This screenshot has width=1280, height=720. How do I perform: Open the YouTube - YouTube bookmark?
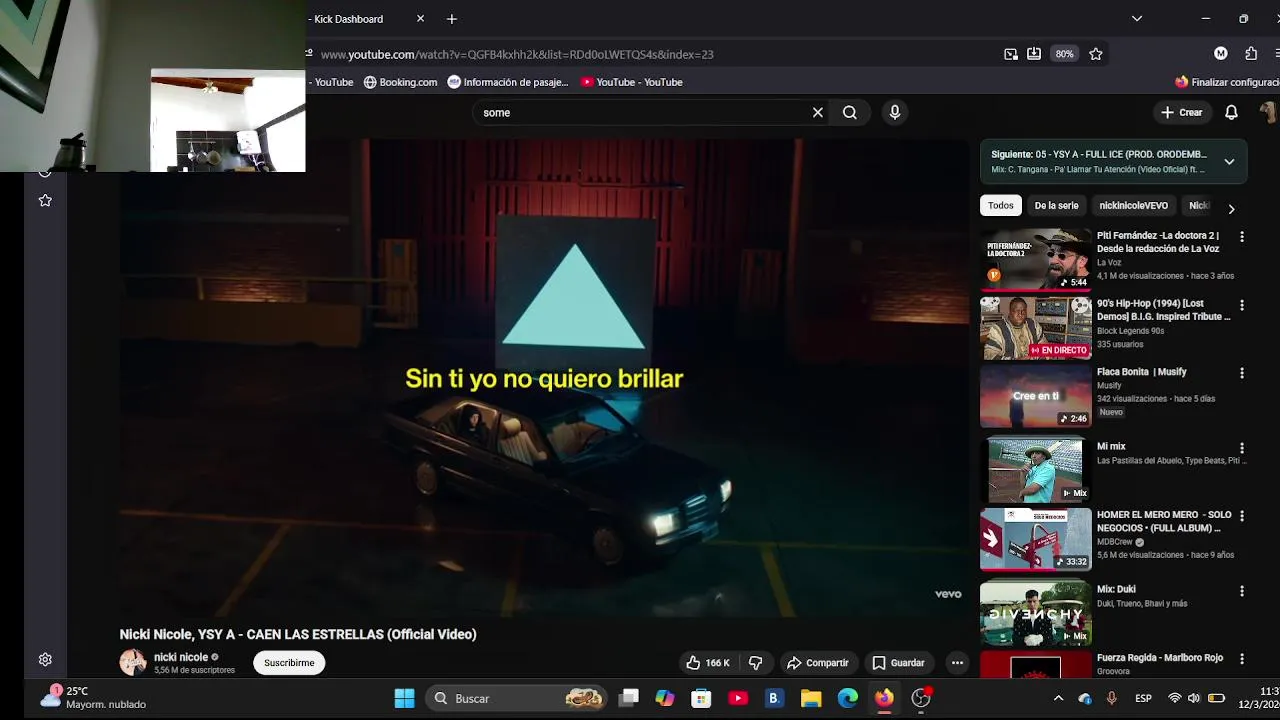click(632, 82)
